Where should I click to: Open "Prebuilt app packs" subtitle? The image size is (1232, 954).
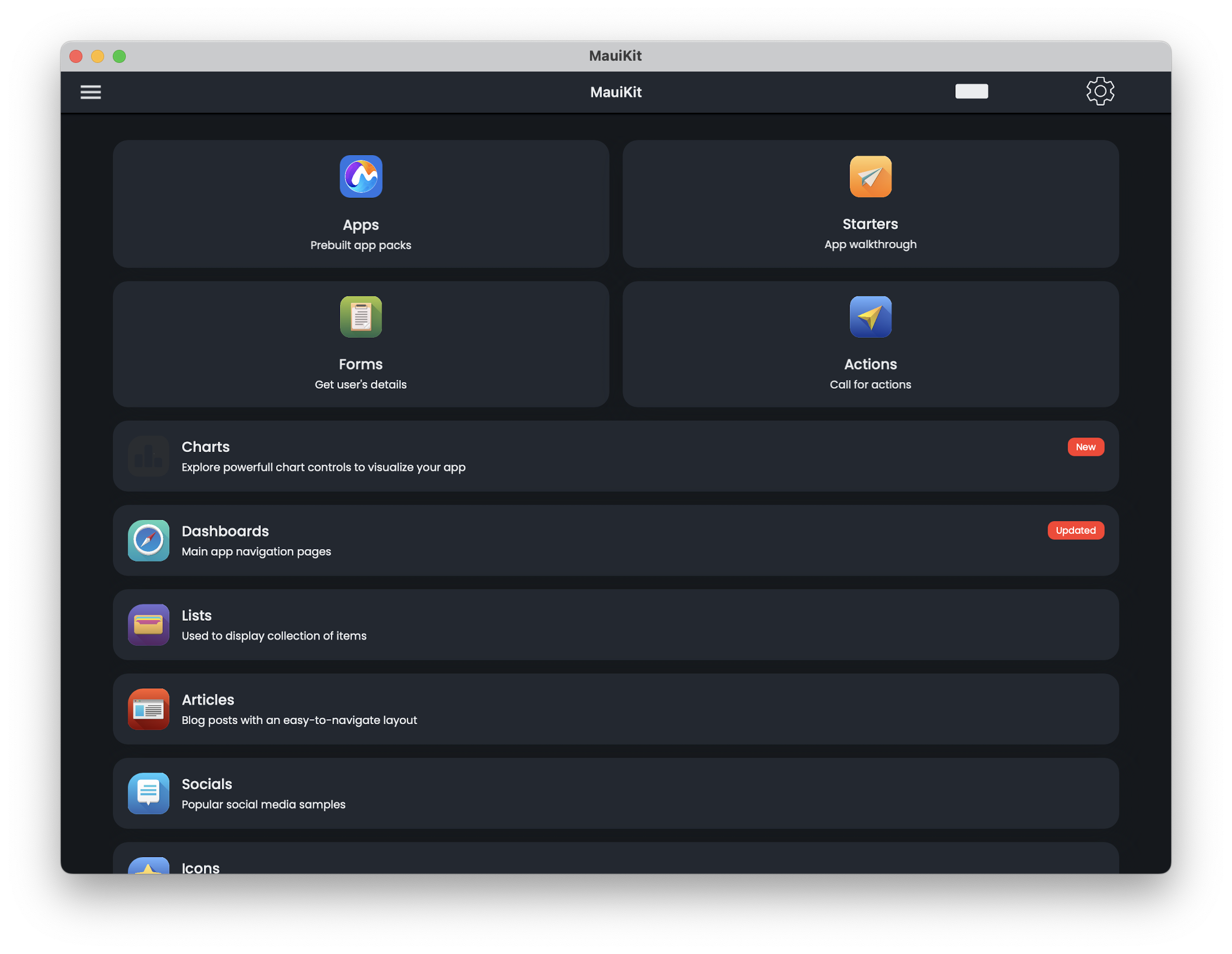coord(361,245)
